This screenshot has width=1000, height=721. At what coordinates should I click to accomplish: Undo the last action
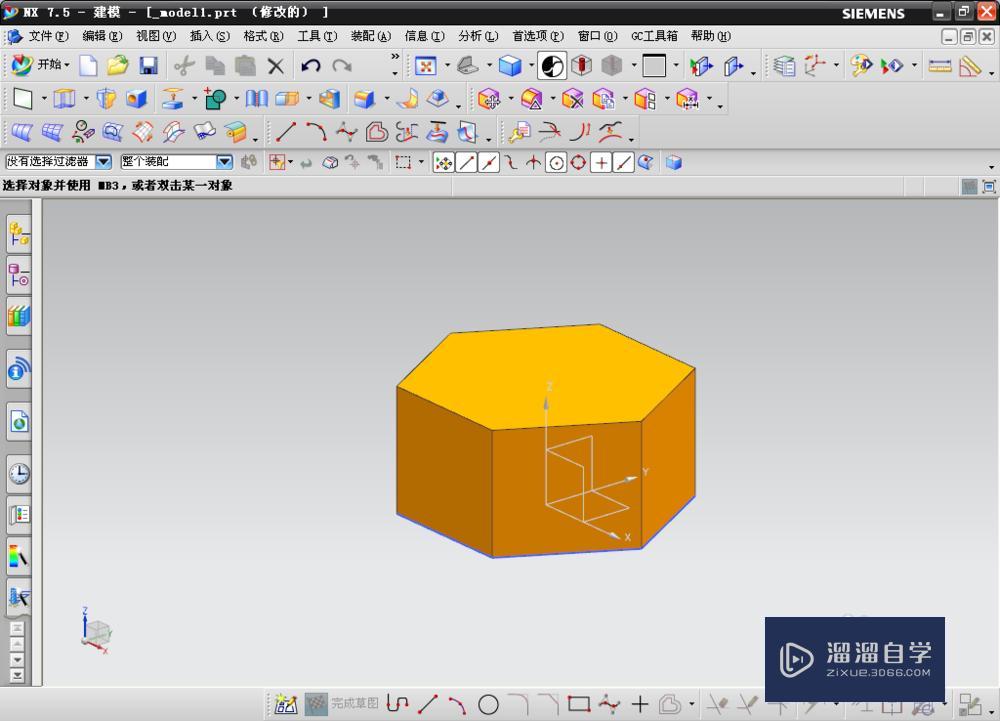311,66
